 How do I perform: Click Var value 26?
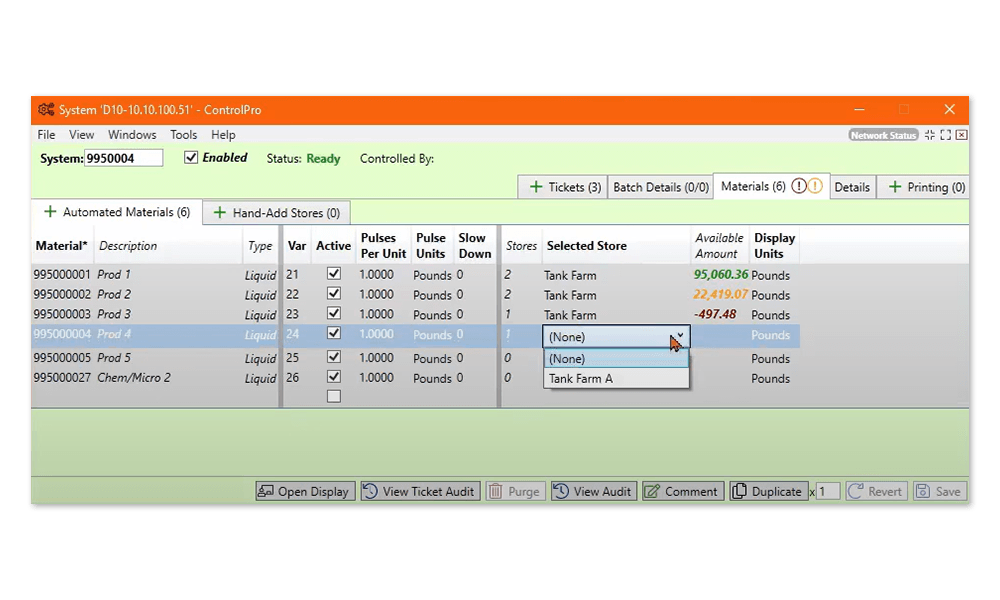pyautogui.click(x=293, y=377)
